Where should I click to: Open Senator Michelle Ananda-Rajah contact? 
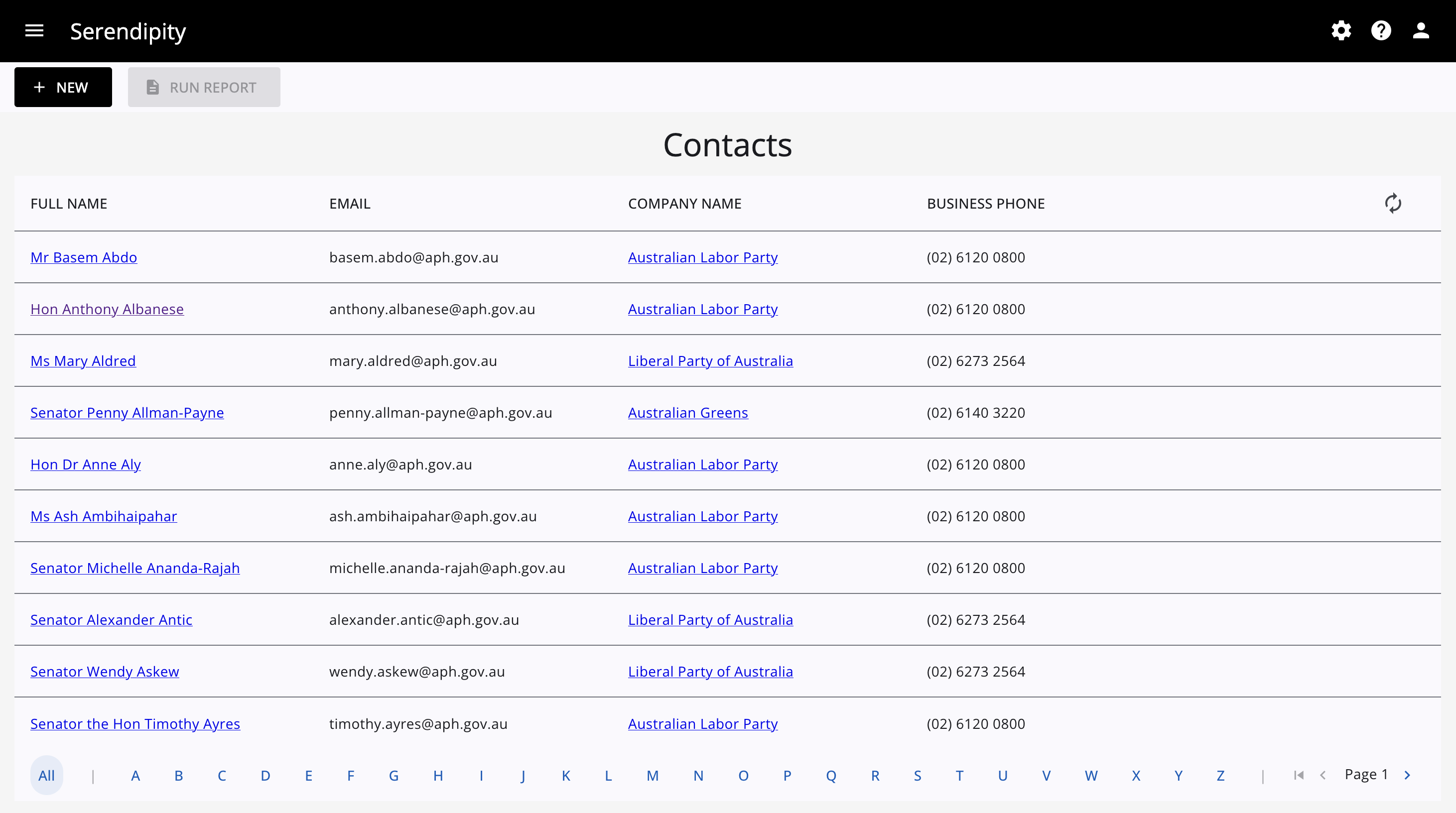[x=135, y=568]
